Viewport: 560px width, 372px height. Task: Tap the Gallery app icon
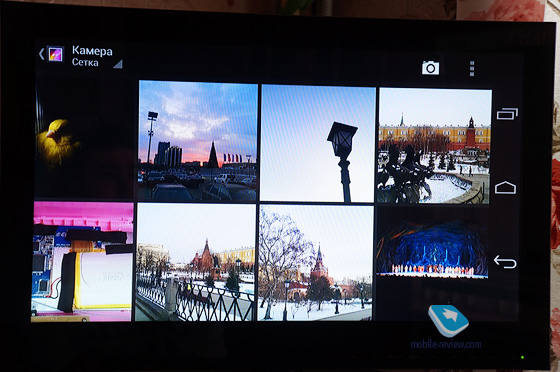pyautogui.click(x=56, y=54)
